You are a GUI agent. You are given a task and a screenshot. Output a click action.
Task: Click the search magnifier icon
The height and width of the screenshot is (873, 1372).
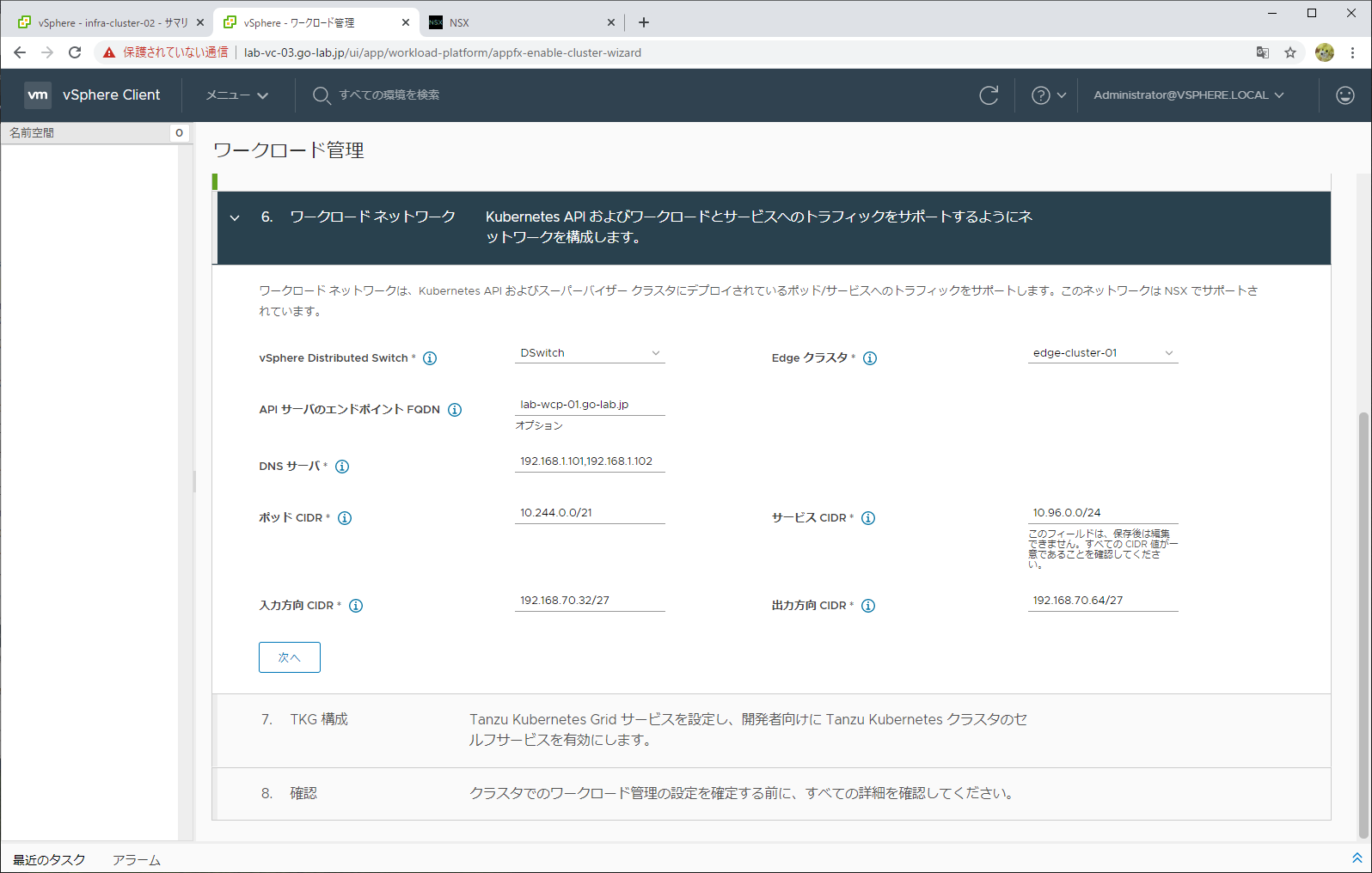pyautogui.click(x=322, y=95)
